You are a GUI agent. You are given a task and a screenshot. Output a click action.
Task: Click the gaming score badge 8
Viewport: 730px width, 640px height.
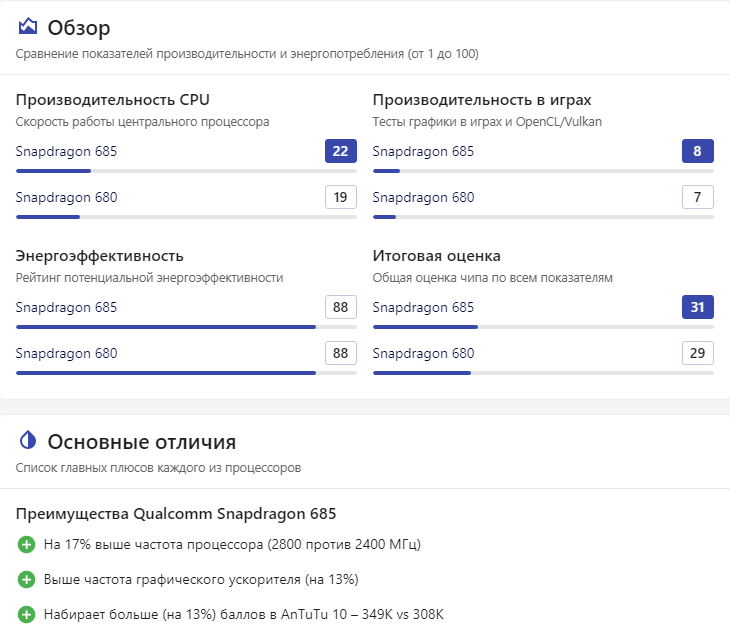tap(698, 151)
